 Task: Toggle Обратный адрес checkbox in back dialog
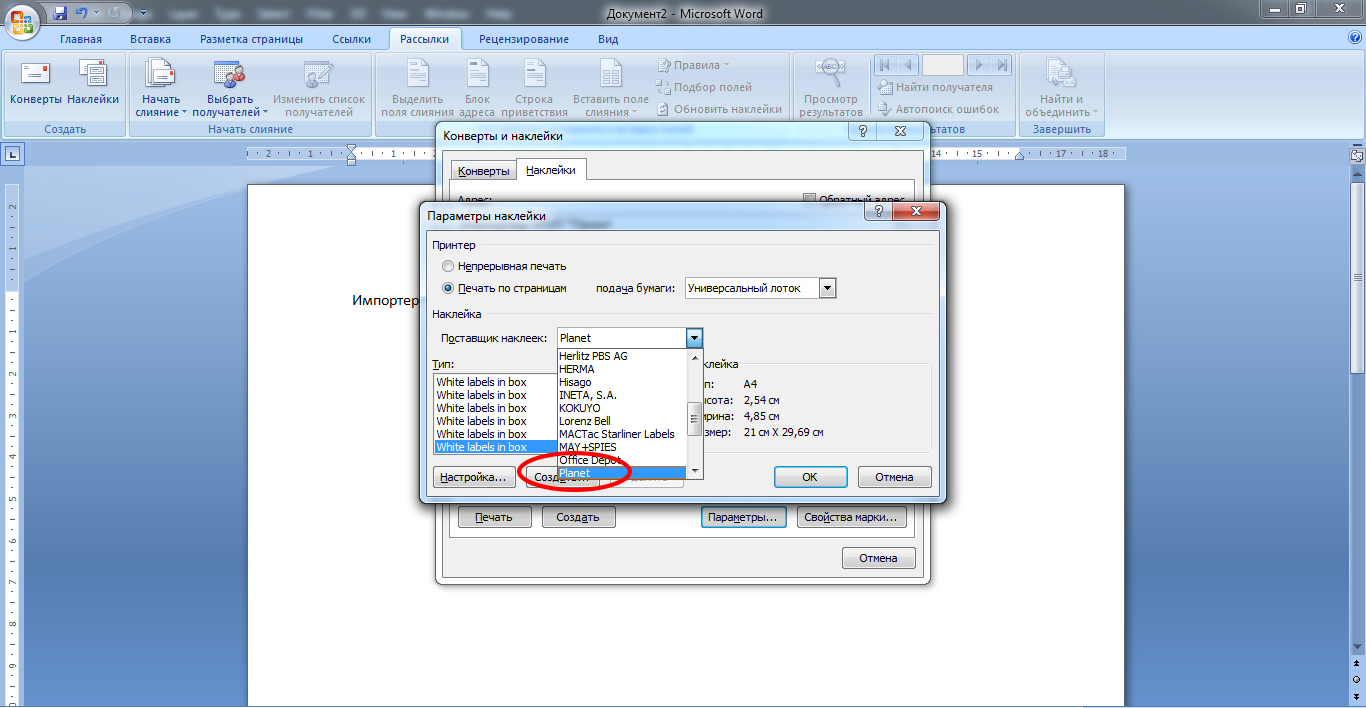(810, 199)
